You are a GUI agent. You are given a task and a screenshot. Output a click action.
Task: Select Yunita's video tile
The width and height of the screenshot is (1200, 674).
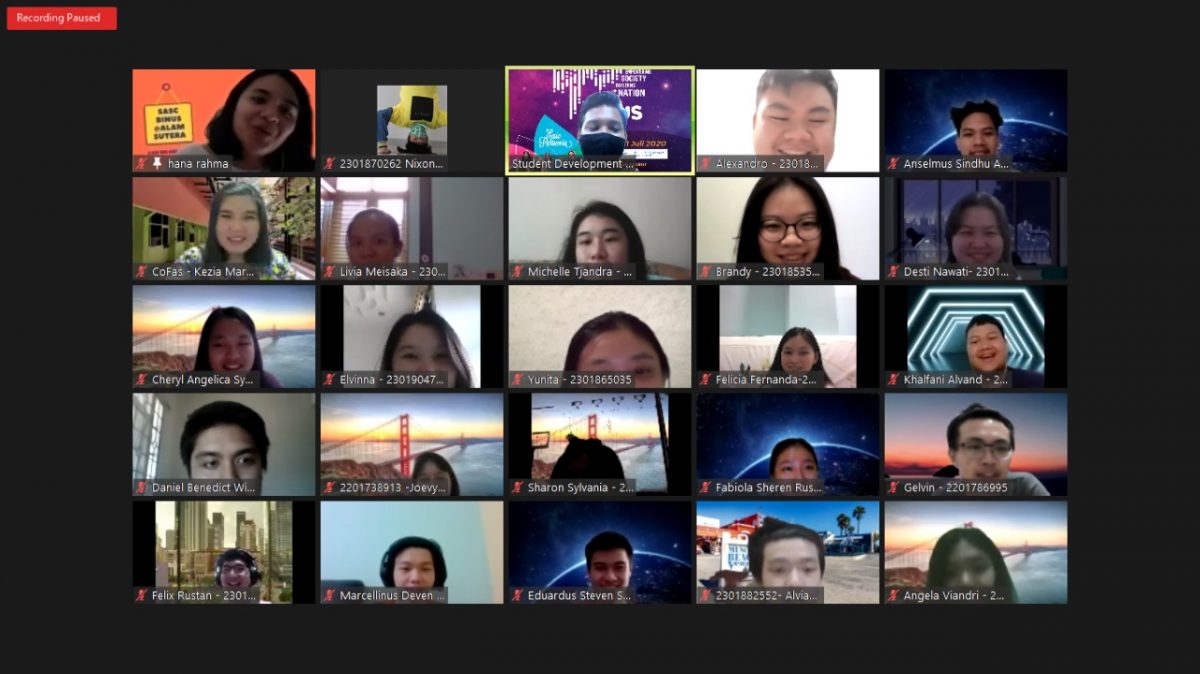(x=600, y=336)
